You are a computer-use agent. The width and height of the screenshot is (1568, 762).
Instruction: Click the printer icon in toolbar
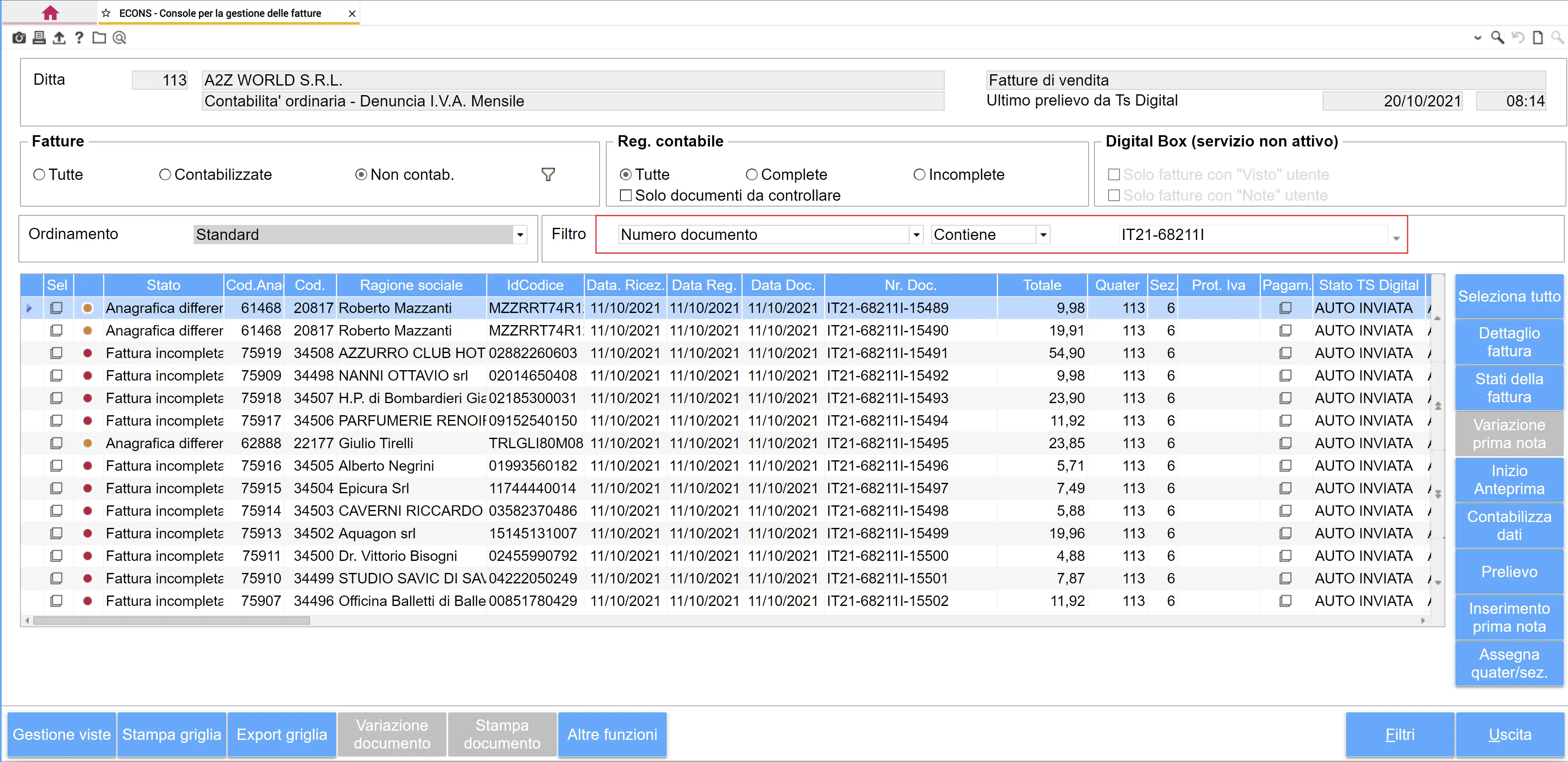pyautogui.click(x=39, y=38)
